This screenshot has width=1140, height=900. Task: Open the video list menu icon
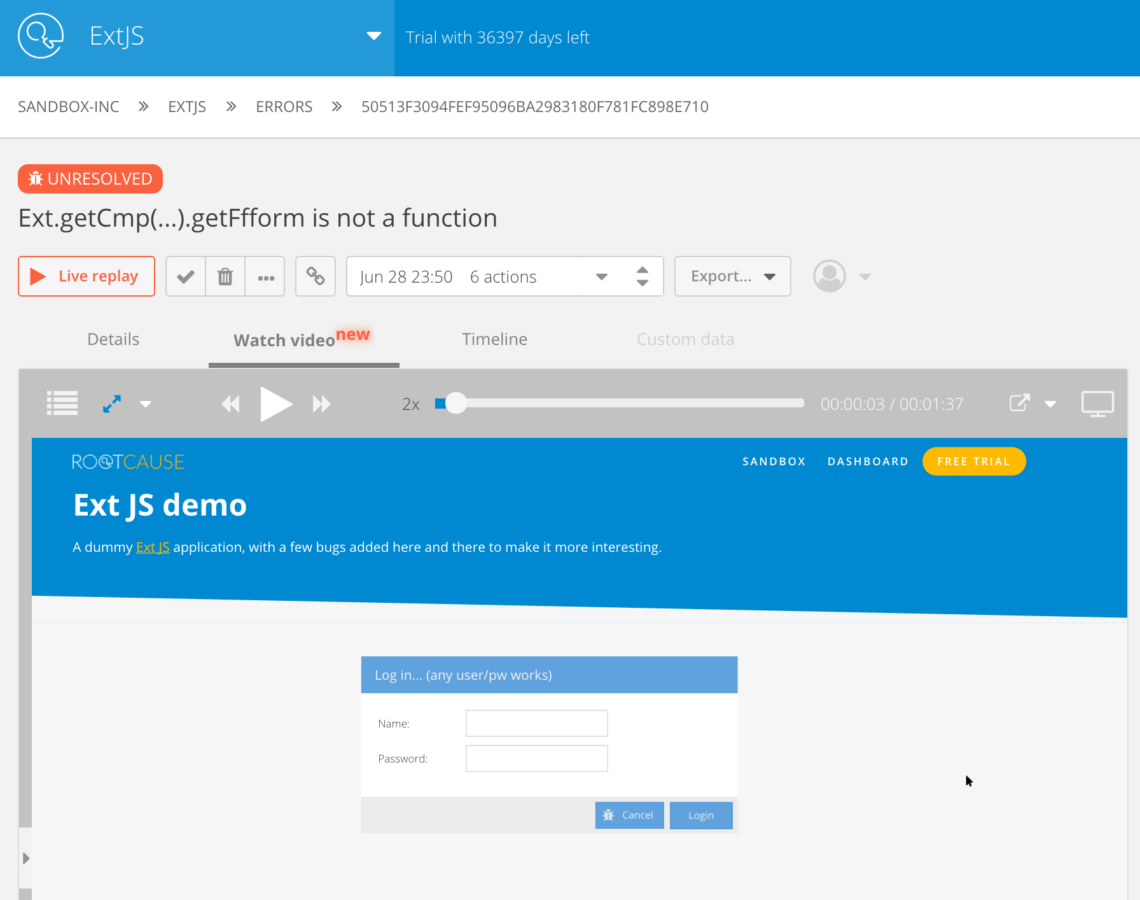[62, 404]
